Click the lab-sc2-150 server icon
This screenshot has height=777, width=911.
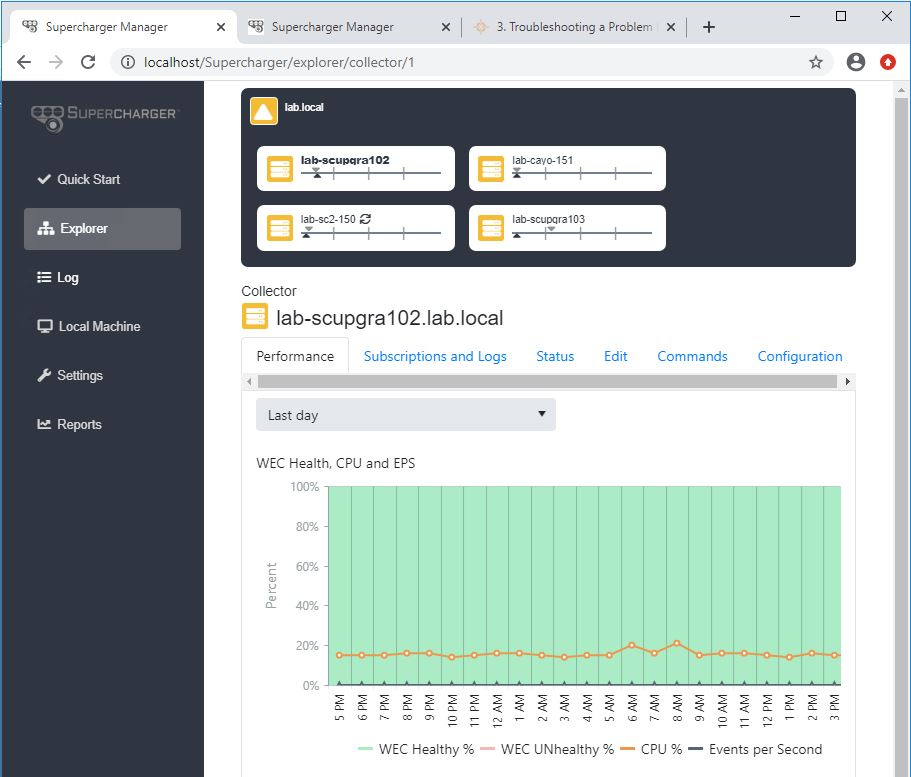(x=279, y=228)
